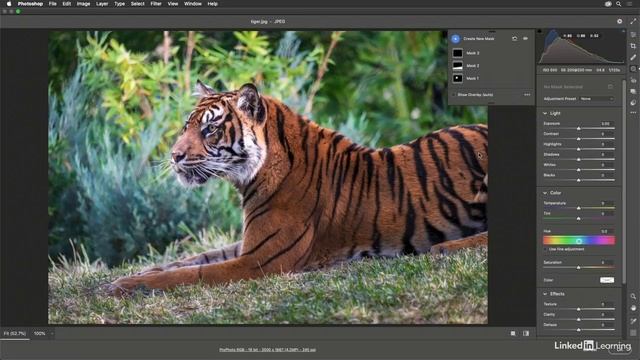Toggle the color sampler eyedropper tool

point(633,321)
